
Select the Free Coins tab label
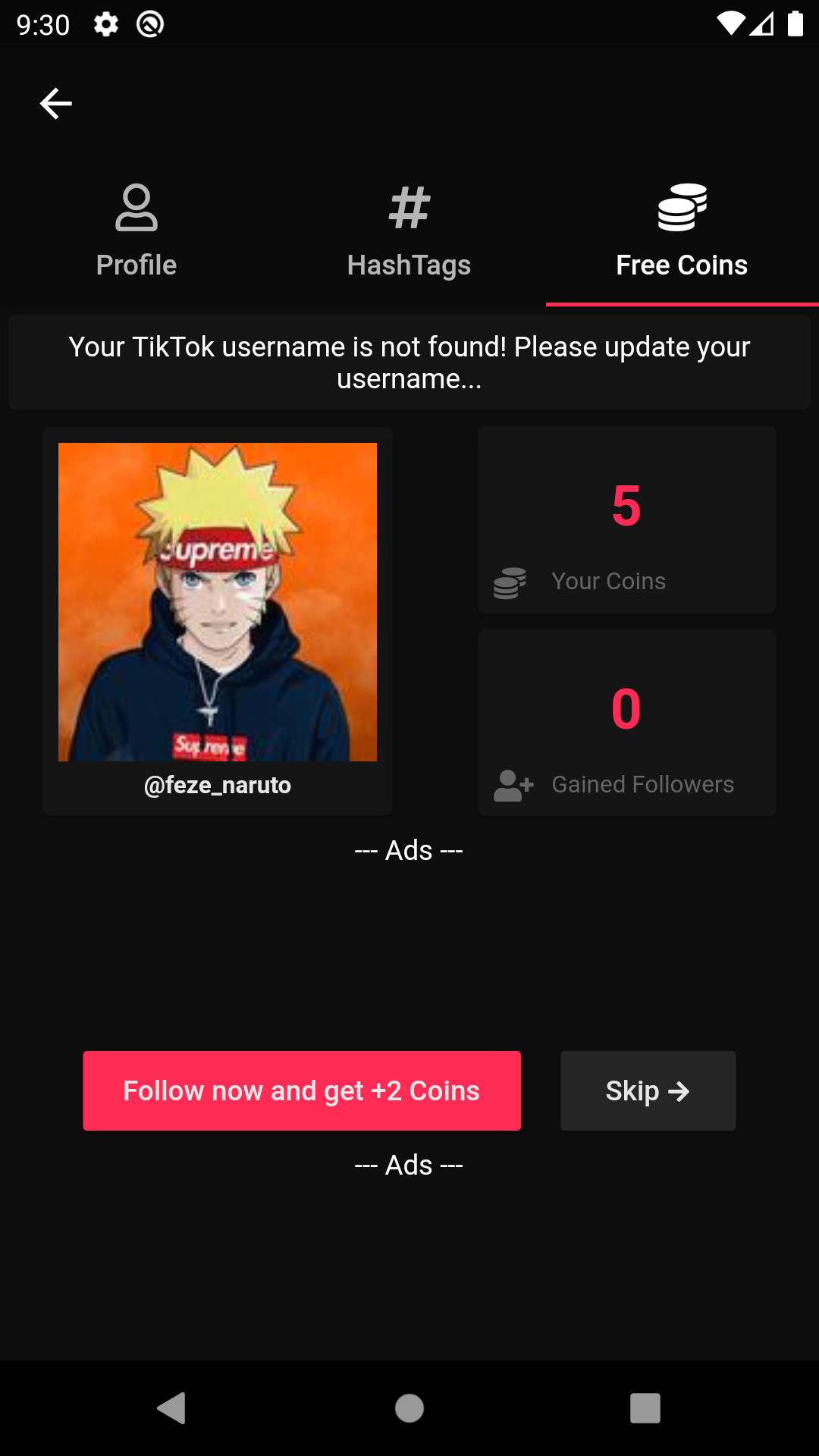682,265
